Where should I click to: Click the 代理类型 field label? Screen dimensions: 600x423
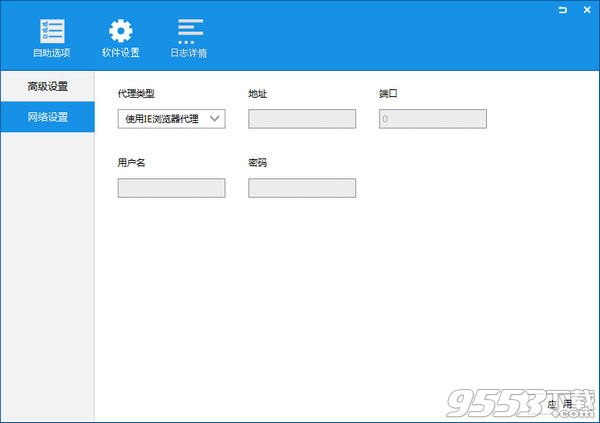136,94
